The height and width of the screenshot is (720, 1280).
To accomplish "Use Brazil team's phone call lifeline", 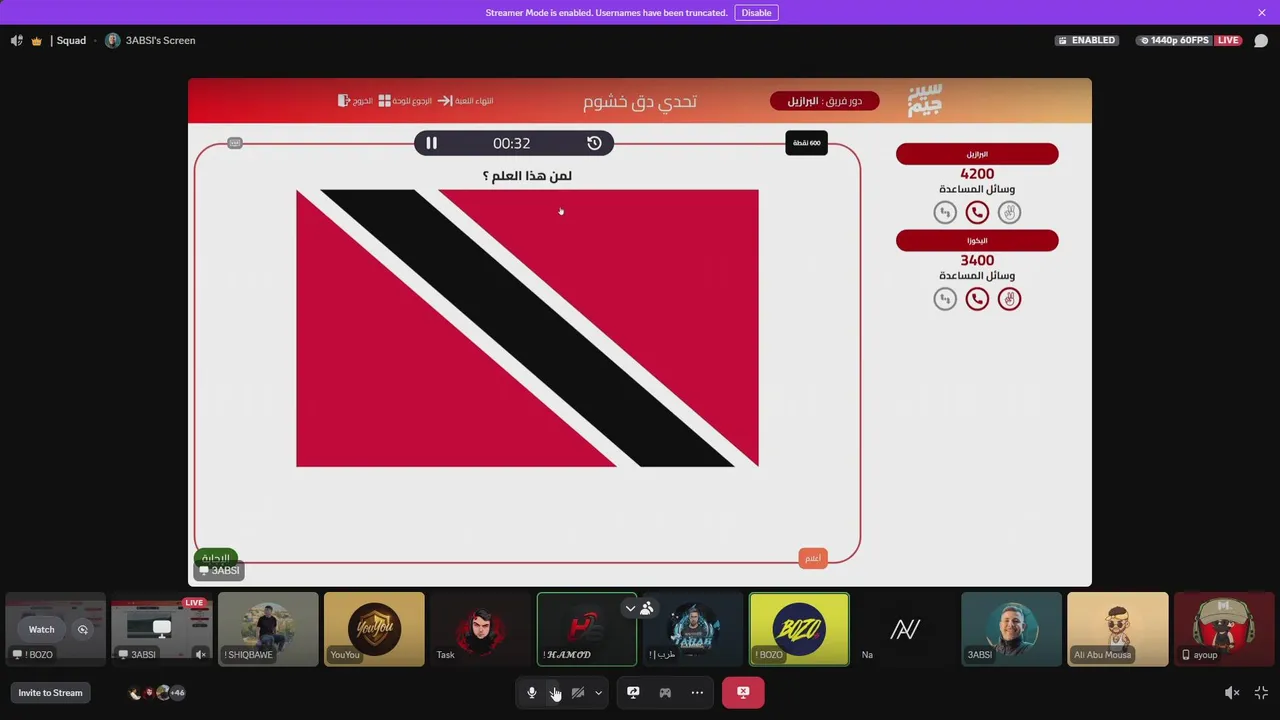I will click(x=977, y=212).
